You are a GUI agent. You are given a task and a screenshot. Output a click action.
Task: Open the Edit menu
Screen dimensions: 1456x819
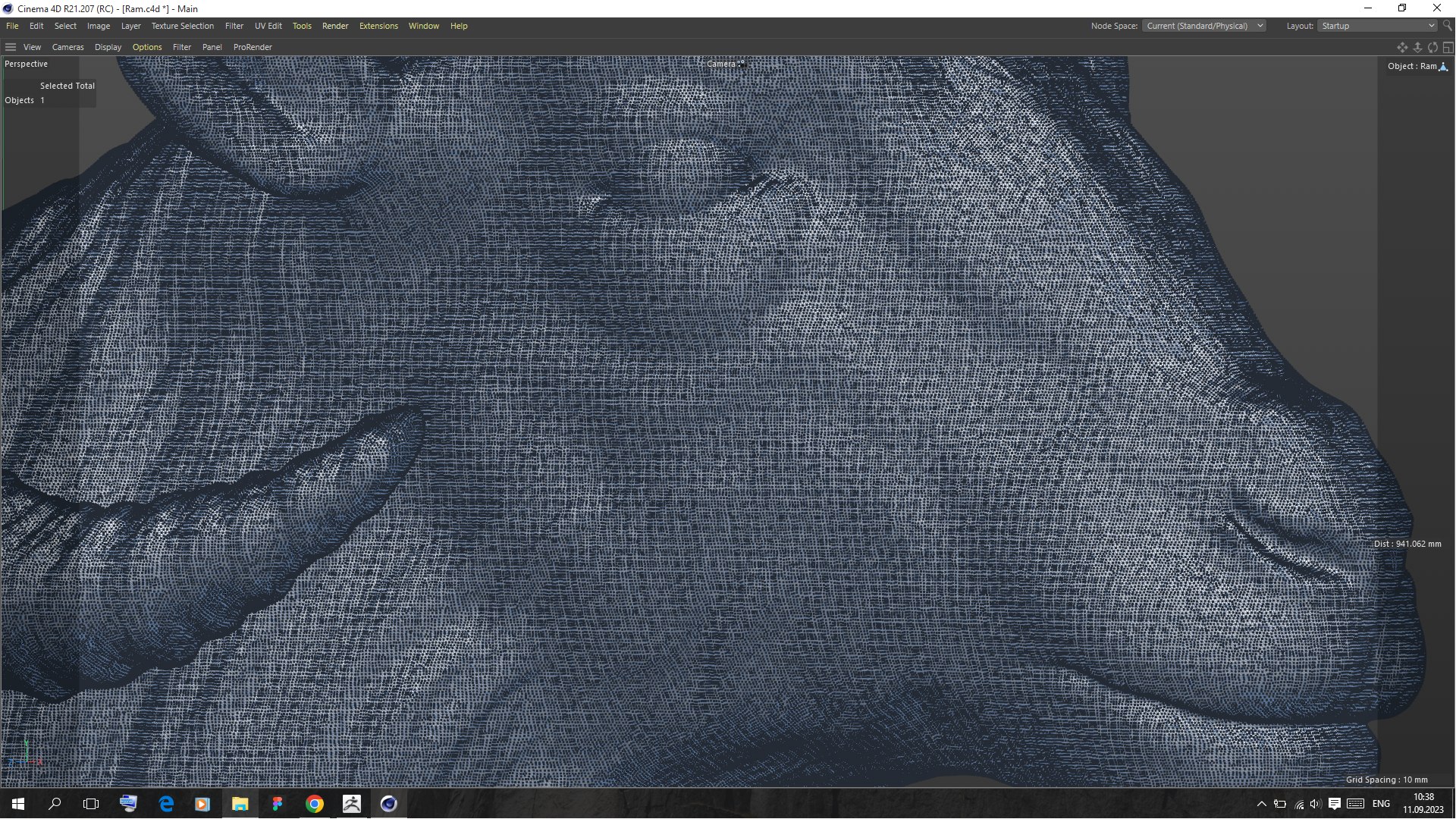[36, 26]
